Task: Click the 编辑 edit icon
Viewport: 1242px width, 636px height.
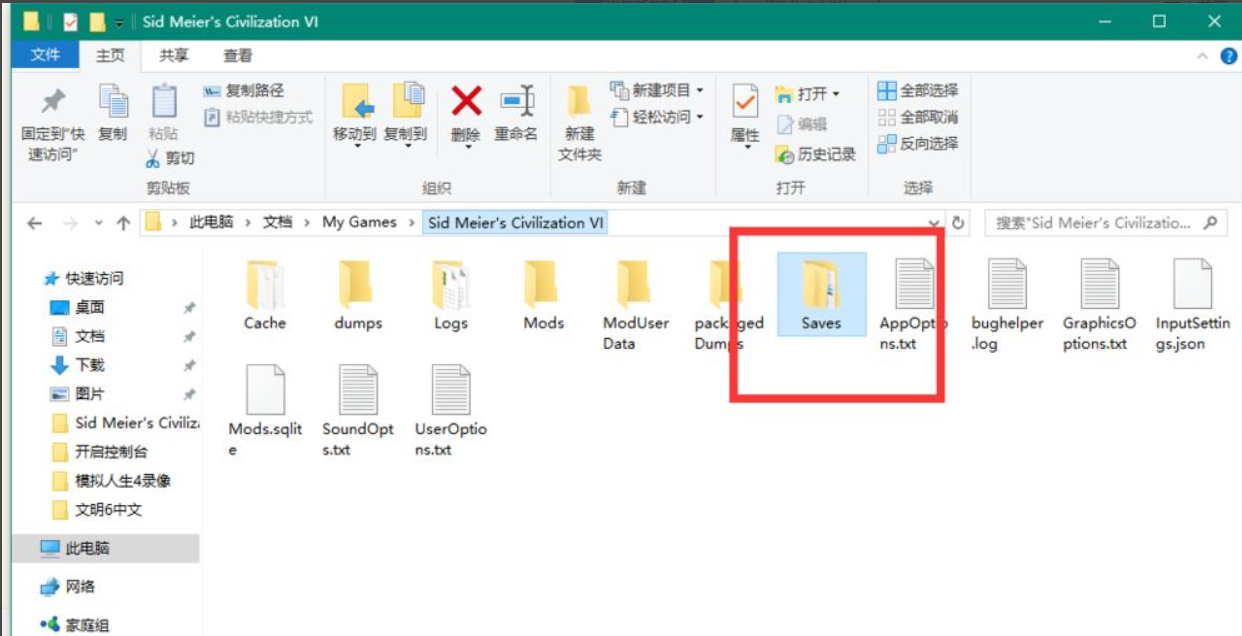Action: [x=785, y=124]
